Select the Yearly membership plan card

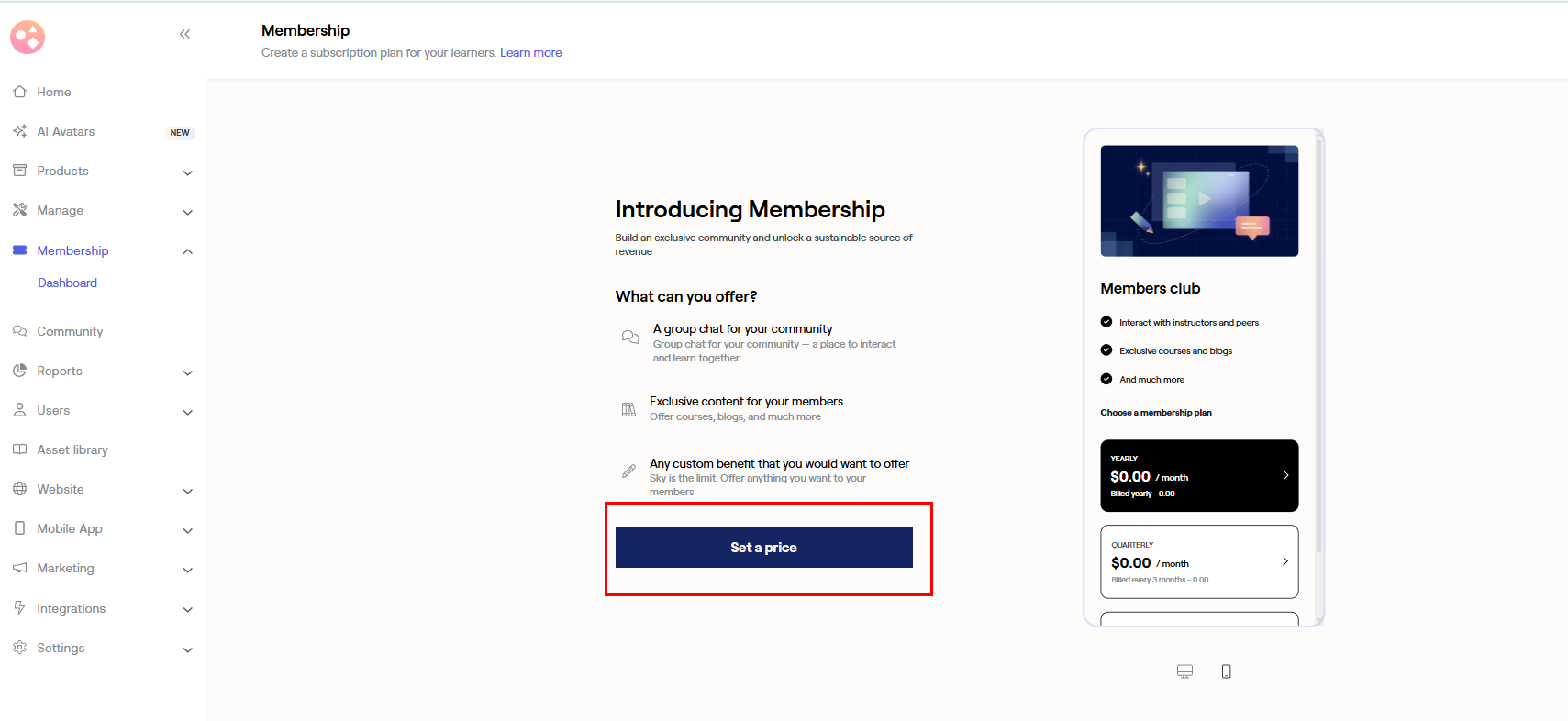[x=1199, y=476]
